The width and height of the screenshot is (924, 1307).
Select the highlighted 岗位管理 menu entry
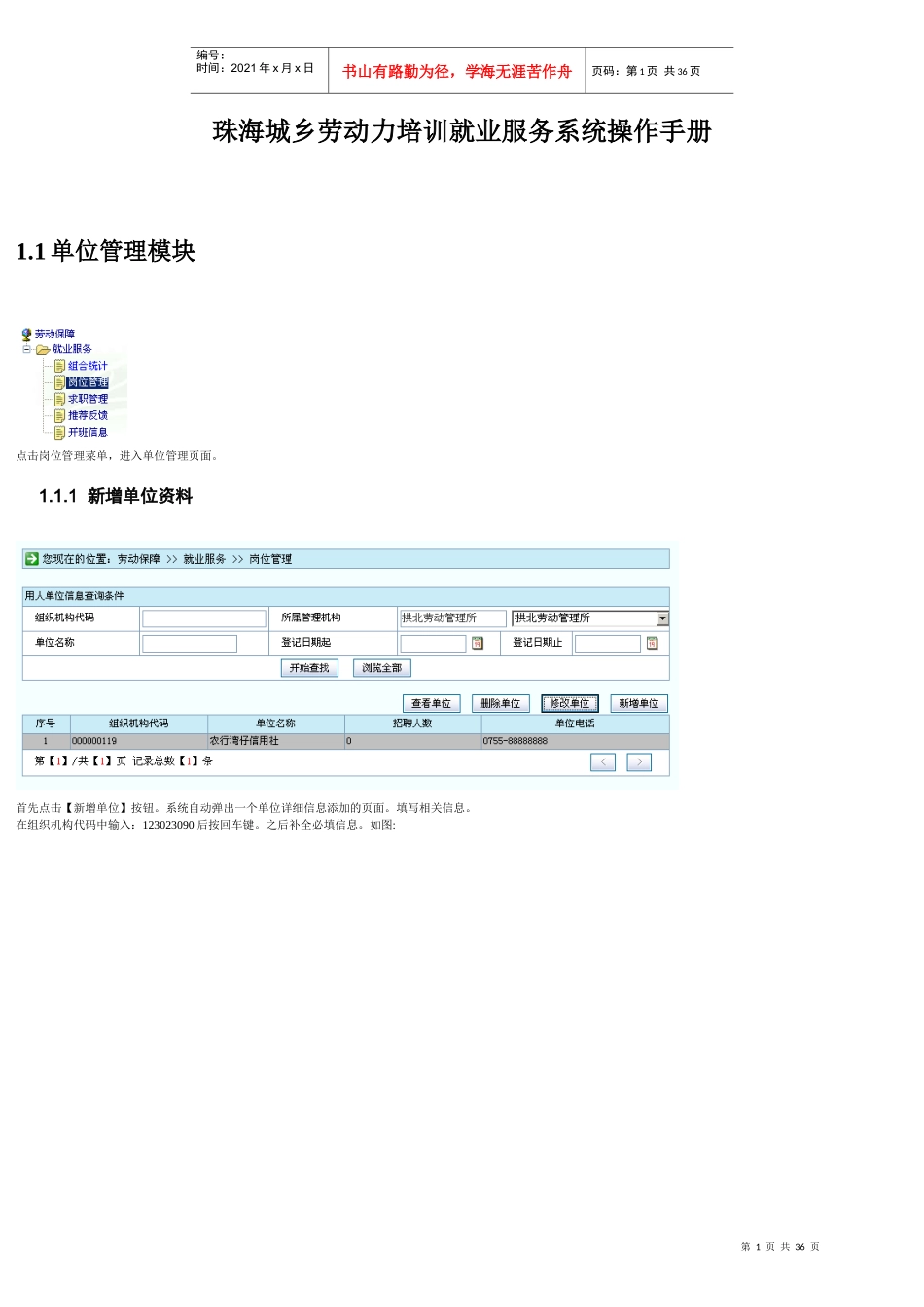tap(88, 383)
